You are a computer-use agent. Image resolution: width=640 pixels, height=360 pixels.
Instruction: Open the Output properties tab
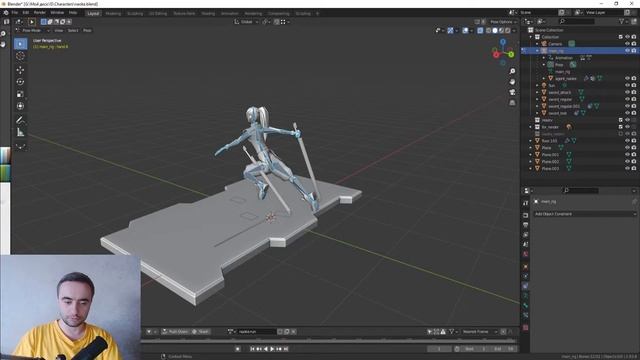pos(526,225)
